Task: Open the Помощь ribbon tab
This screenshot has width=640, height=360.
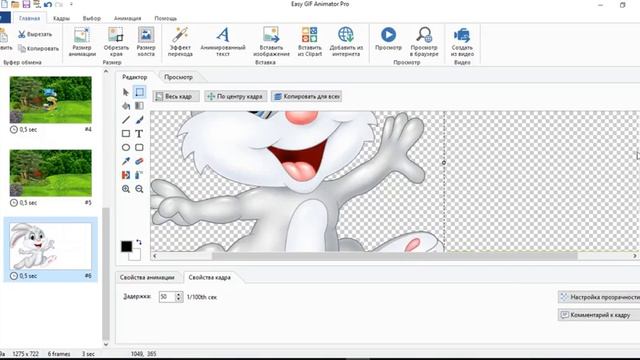Action: [x=165, y=18]
